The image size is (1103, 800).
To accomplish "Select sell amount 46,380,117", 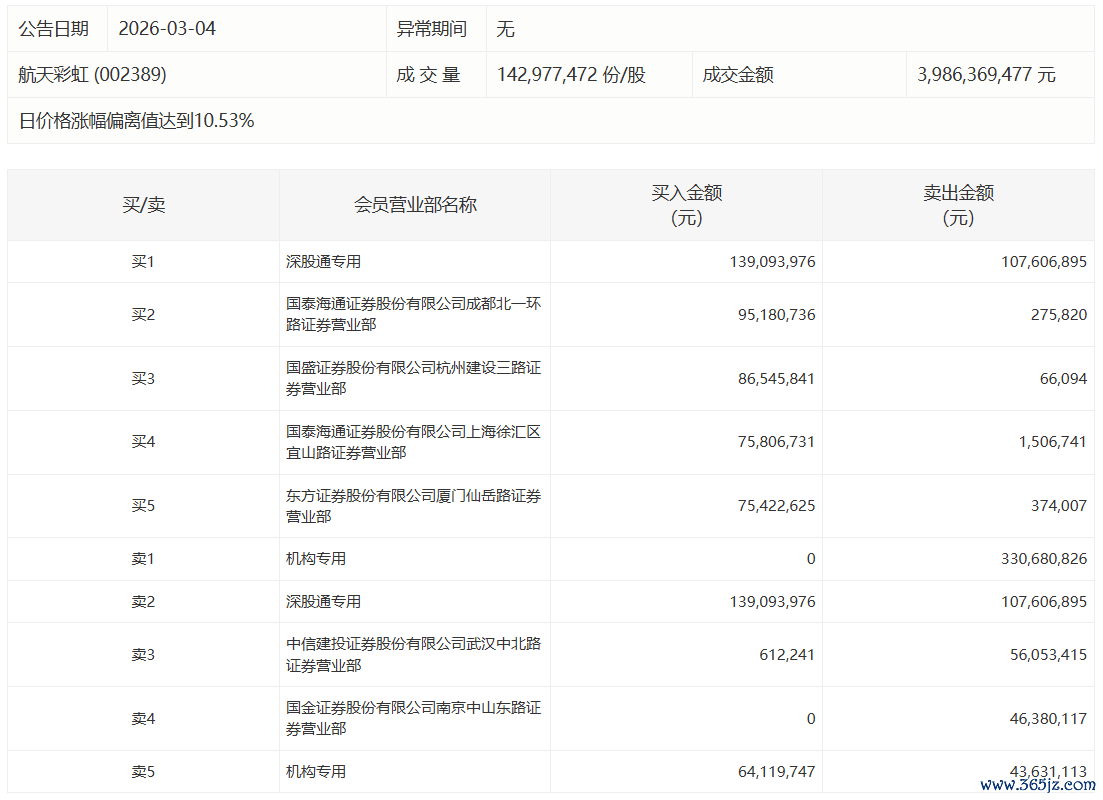I will (1049, 718).
